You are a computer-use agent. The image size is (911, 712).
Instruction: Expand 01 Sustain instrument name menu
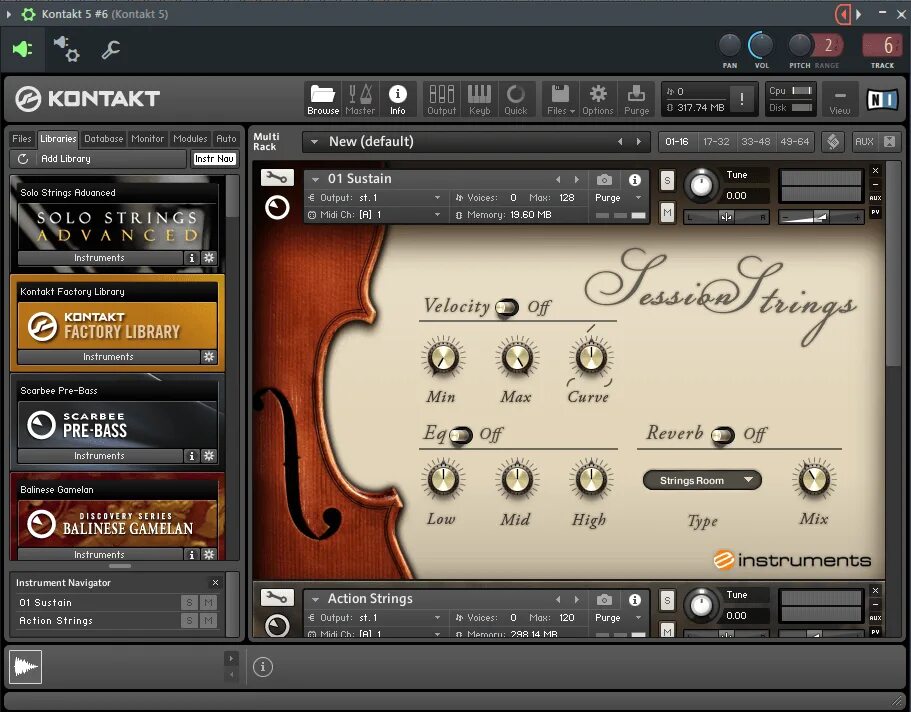tap(315, 179)
